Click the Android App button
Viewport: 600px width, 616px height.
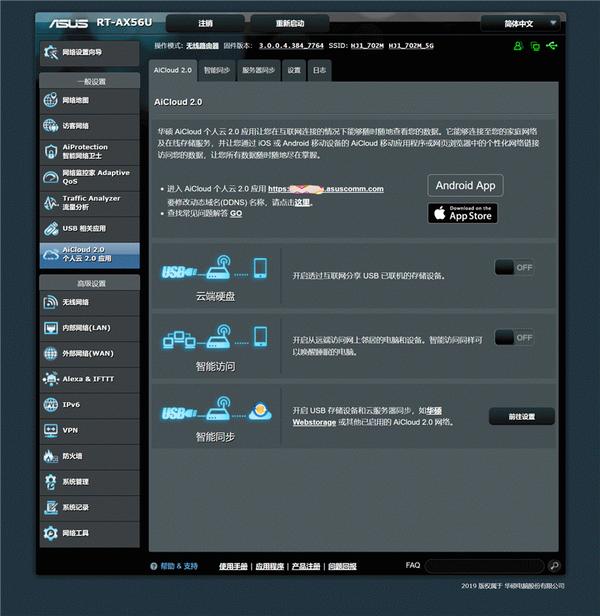click(x=465, y=185)
